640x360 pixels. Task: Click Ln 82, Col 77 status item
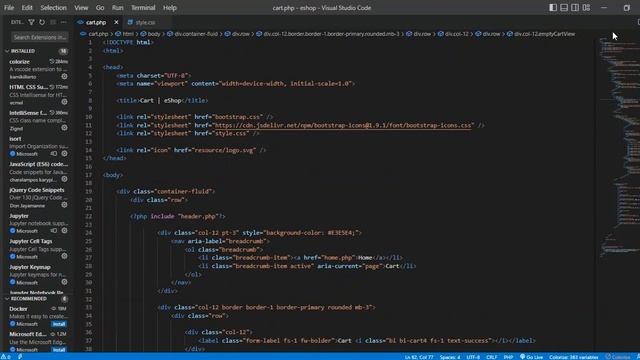(419, 357)
